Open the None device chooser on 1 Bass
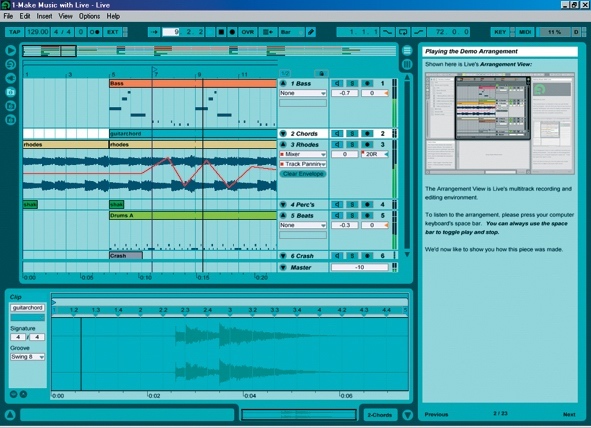Image resolution: width=591 pixels, height=428 pixels. pyautogui.click(x=303, y=93)
